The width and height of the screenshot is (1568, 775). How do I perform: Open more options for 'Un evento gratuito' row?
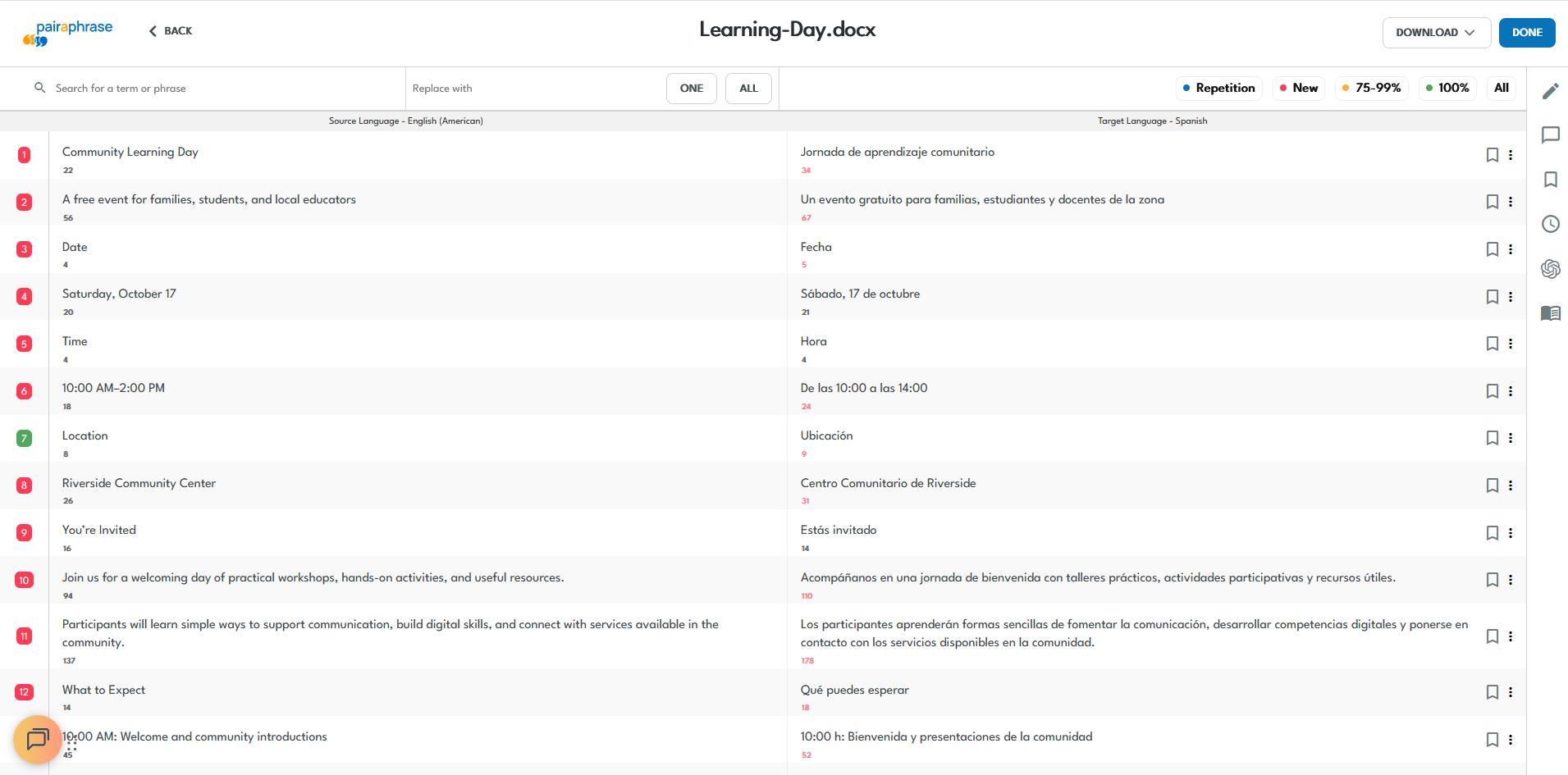(x=1511, y=202)
